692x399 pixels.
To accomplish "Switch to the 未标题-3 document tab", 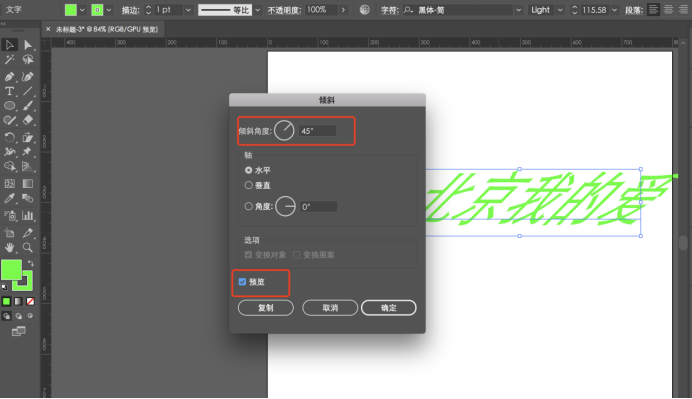I will tap(106, 29).
